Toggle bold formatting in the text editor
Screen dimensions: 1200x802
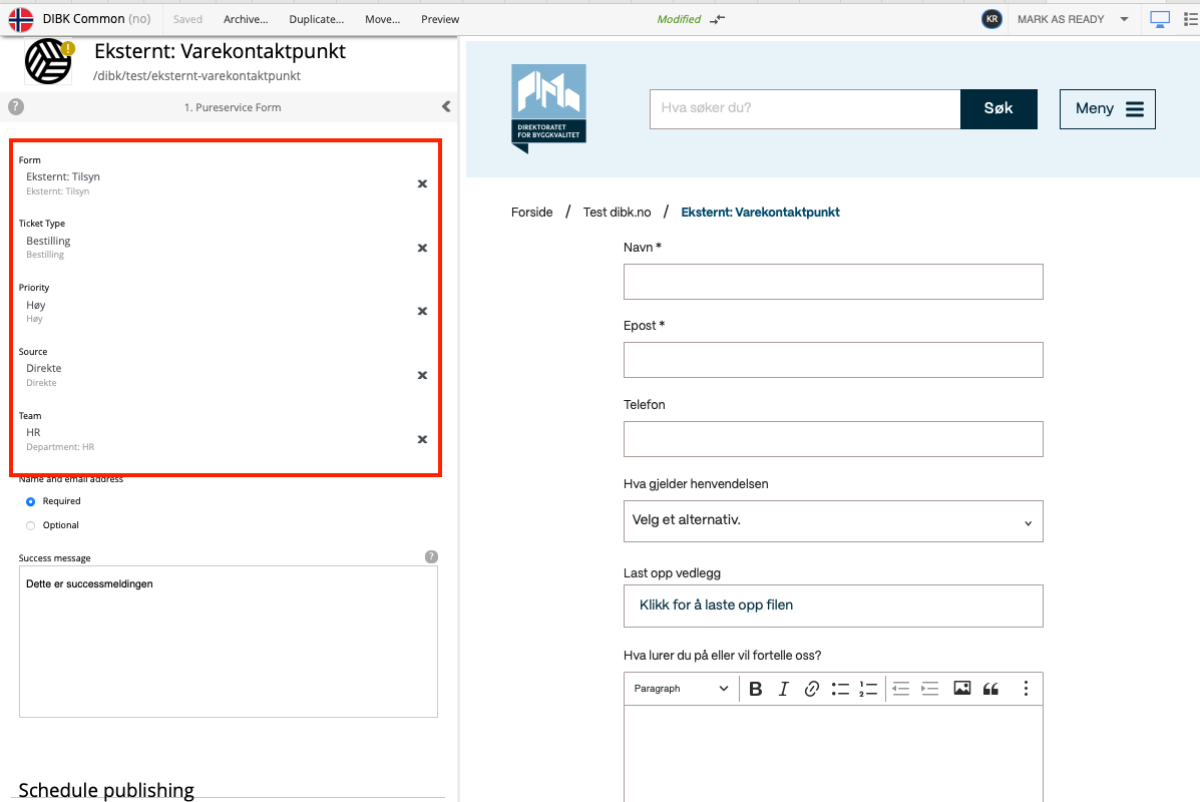(755, 688)
